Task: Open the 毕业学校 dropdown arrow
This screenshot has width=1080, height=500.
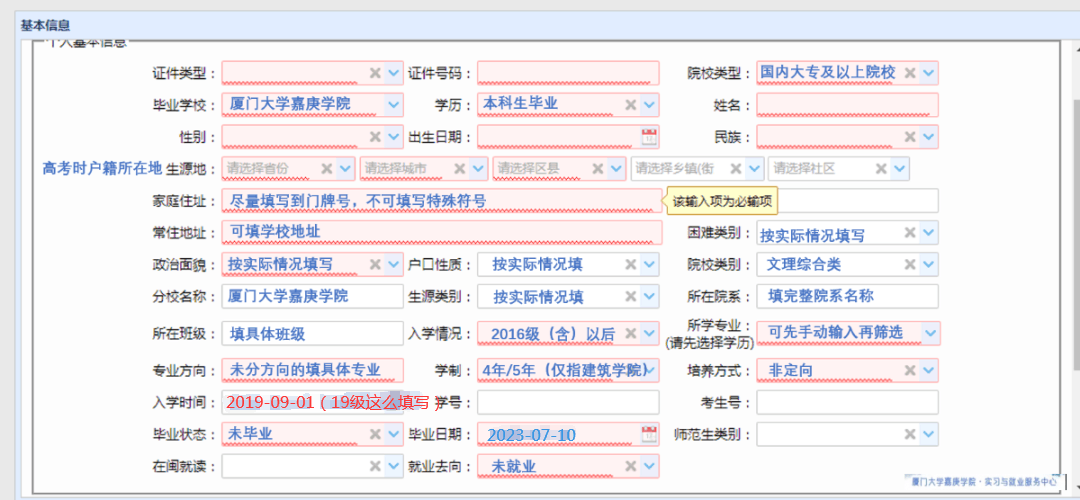Action: pos(394,105)
